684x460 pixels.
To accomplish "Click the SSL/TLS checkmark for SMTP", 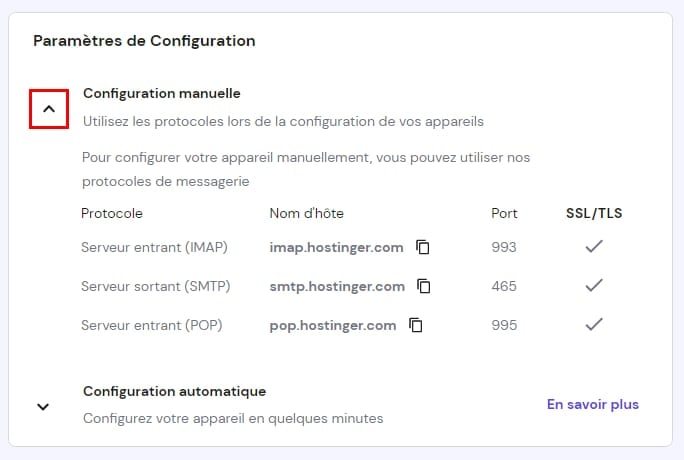I will [594, 285].
